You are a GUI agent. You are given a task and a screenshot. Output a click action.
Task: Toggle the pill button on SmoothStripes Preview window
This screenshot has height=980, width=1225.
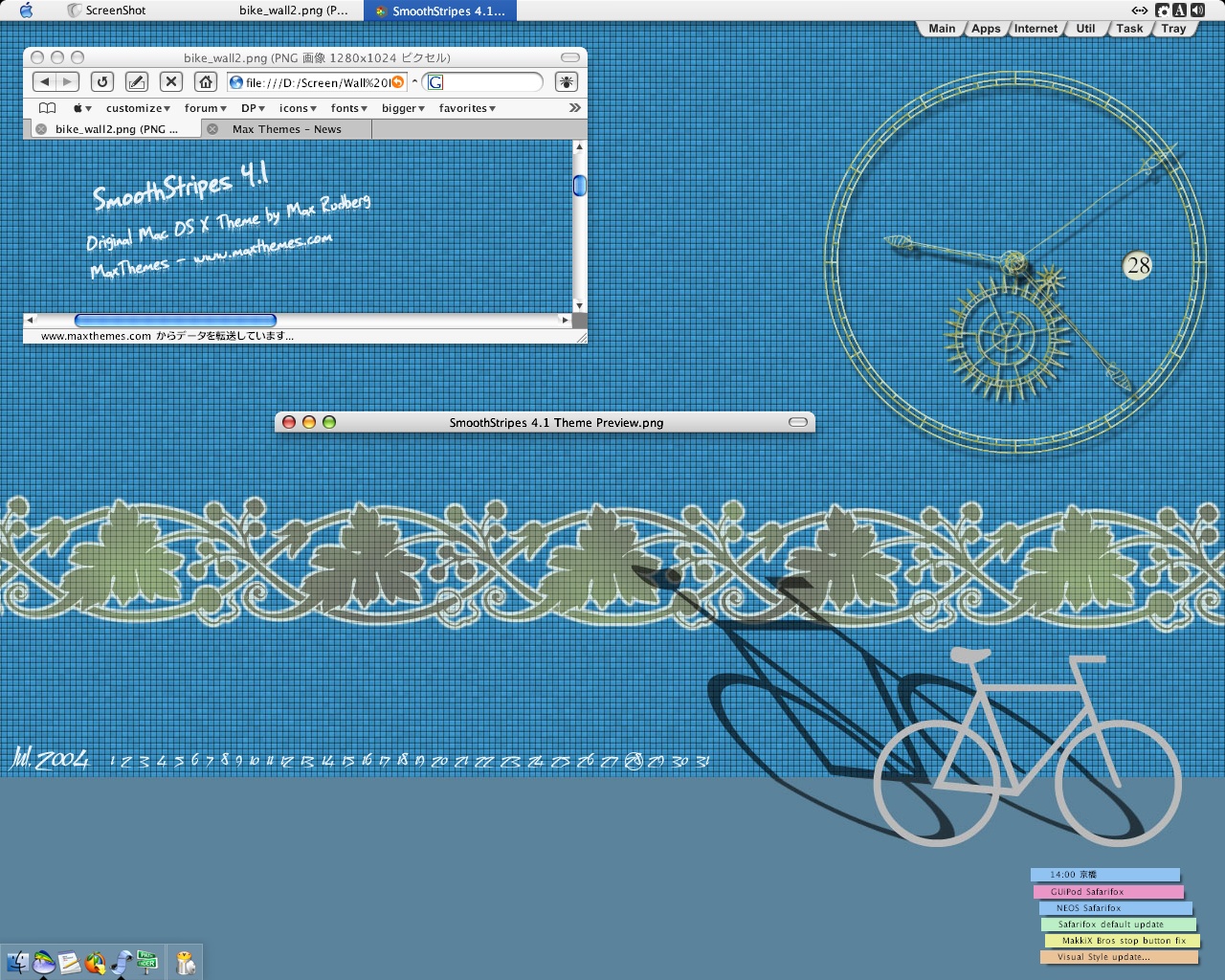(x=798, y=422)
